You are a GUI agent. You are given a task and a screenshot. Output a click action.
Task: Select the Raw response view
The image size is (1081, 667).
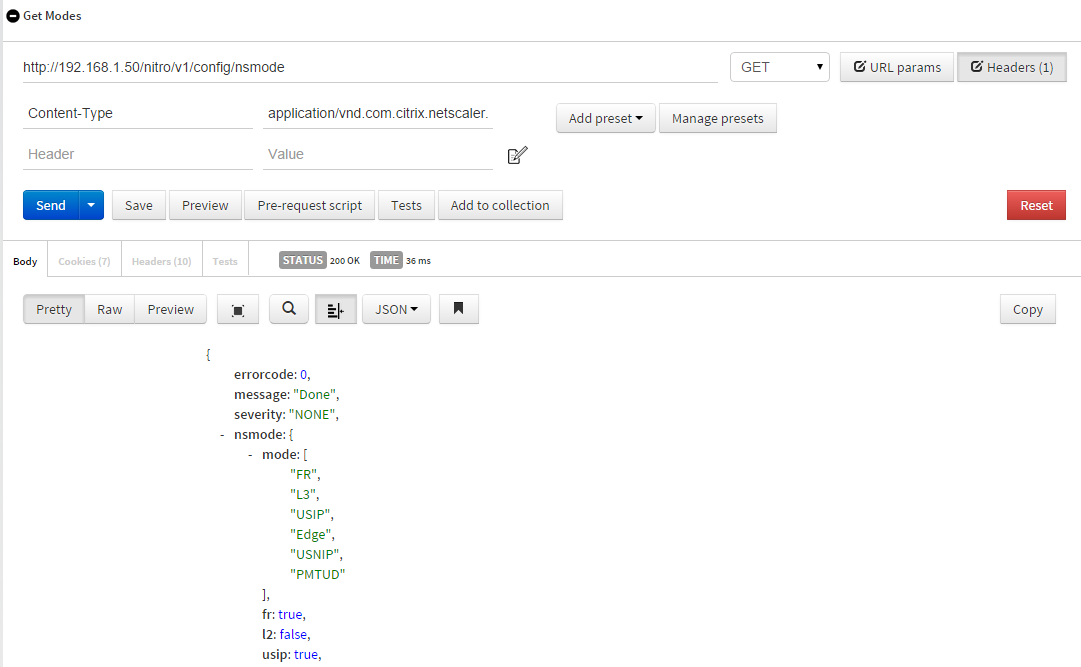coord(109,310)
